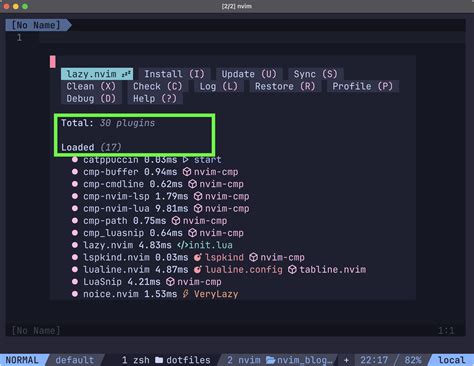Click the NORMAL mode indicator
474x366 pixels.
coord(22,360)
